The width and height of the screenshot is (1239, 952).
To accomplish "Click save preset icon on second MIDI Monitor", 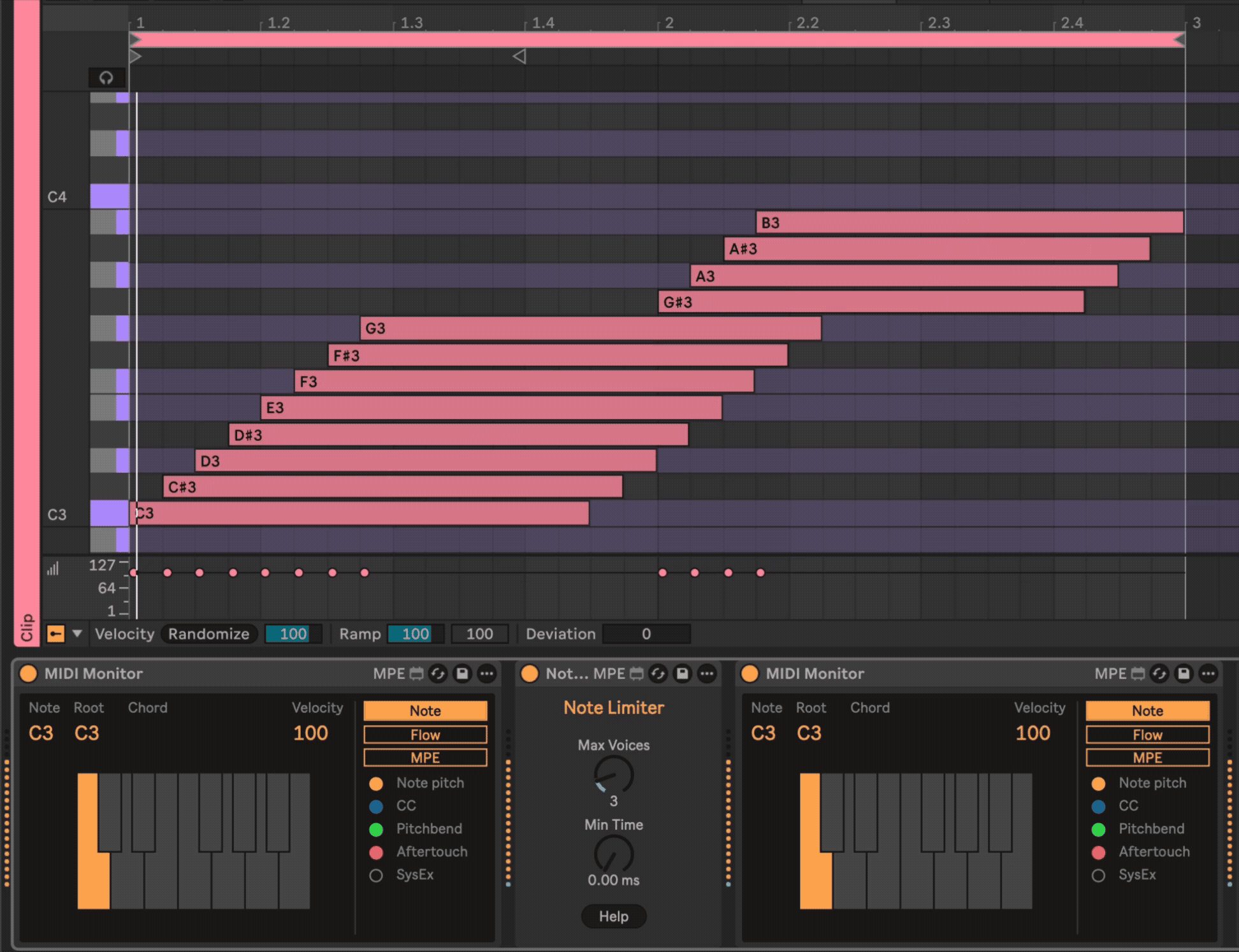I will pos(1184,674).
